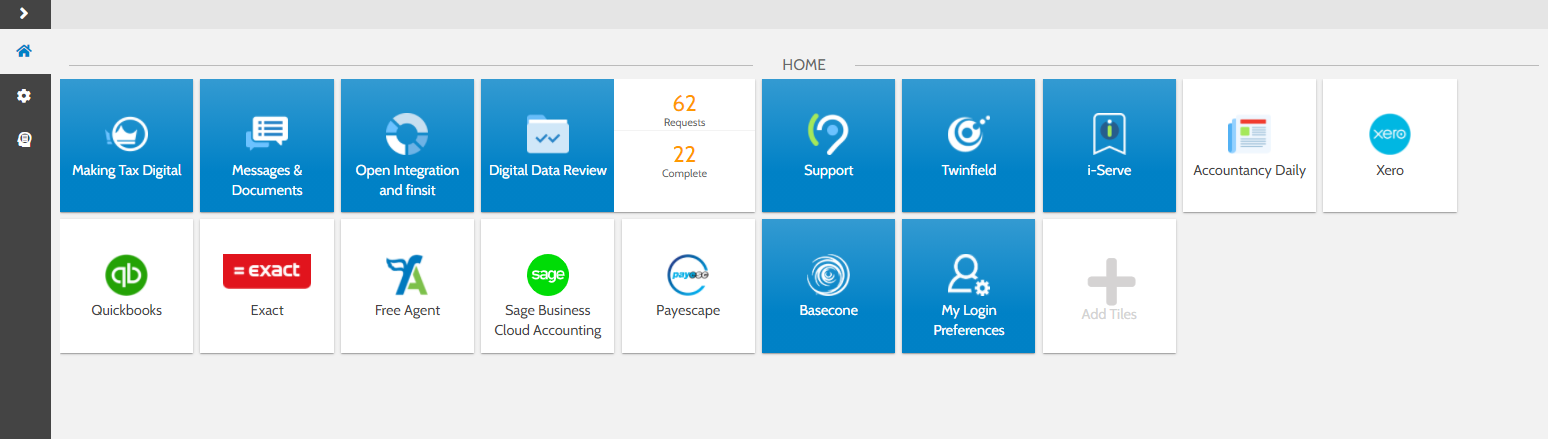Open the settings gear in the sidebar
The image size is (1548, 439).
[25, 96]
